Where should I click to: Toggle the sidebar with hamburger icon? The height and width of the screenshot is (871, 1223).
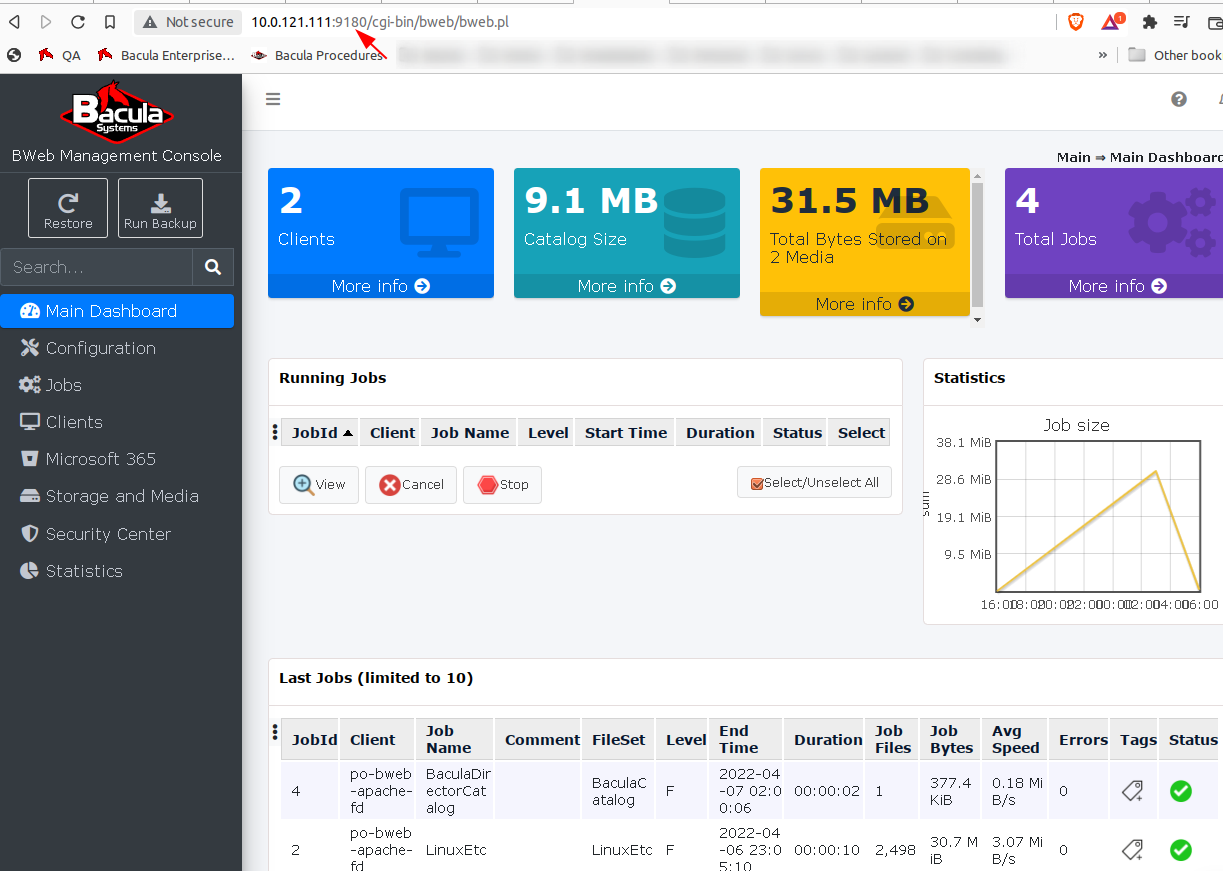tap(273, 99)
